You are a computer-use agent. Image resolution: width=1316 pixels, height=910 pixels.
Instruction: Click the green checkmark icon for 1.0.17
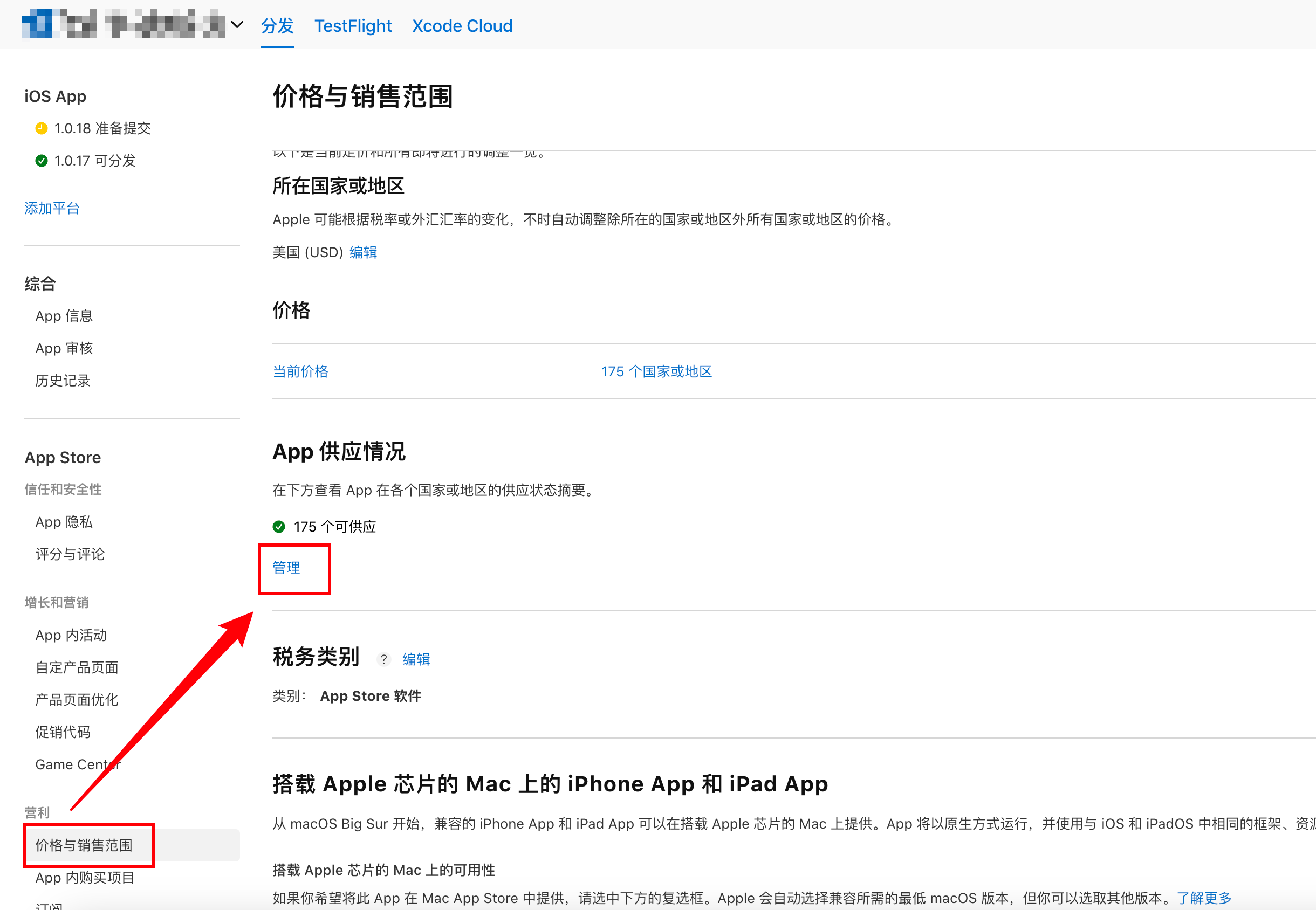pos(41,161)
